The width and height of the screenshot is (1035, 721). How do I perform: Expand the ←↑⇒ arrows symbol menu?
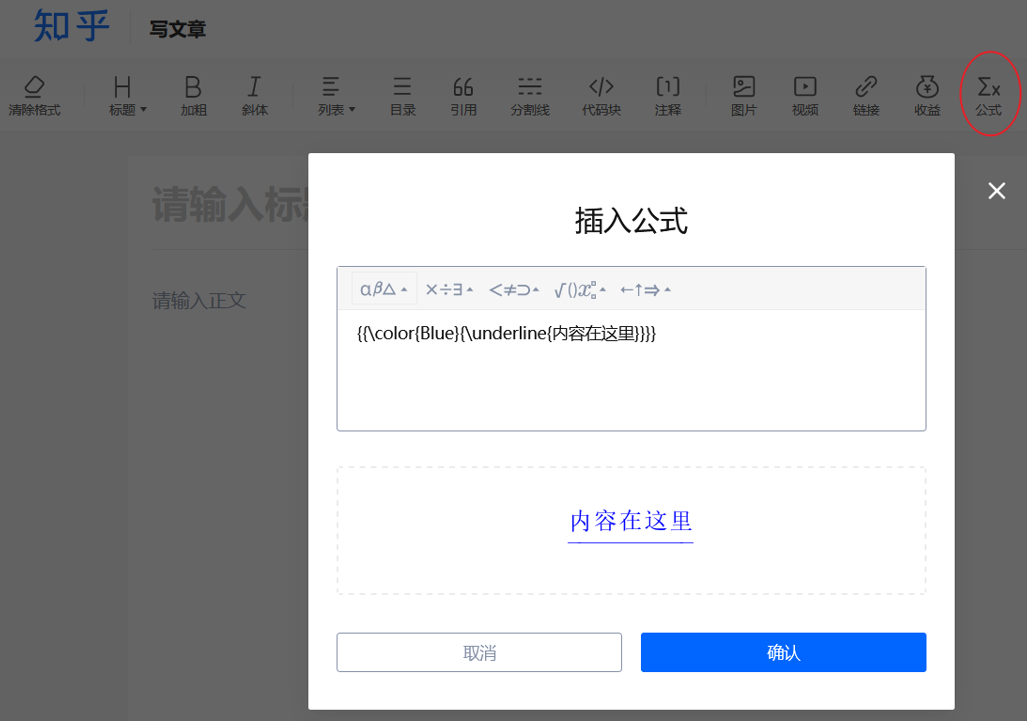coord(646,289)
